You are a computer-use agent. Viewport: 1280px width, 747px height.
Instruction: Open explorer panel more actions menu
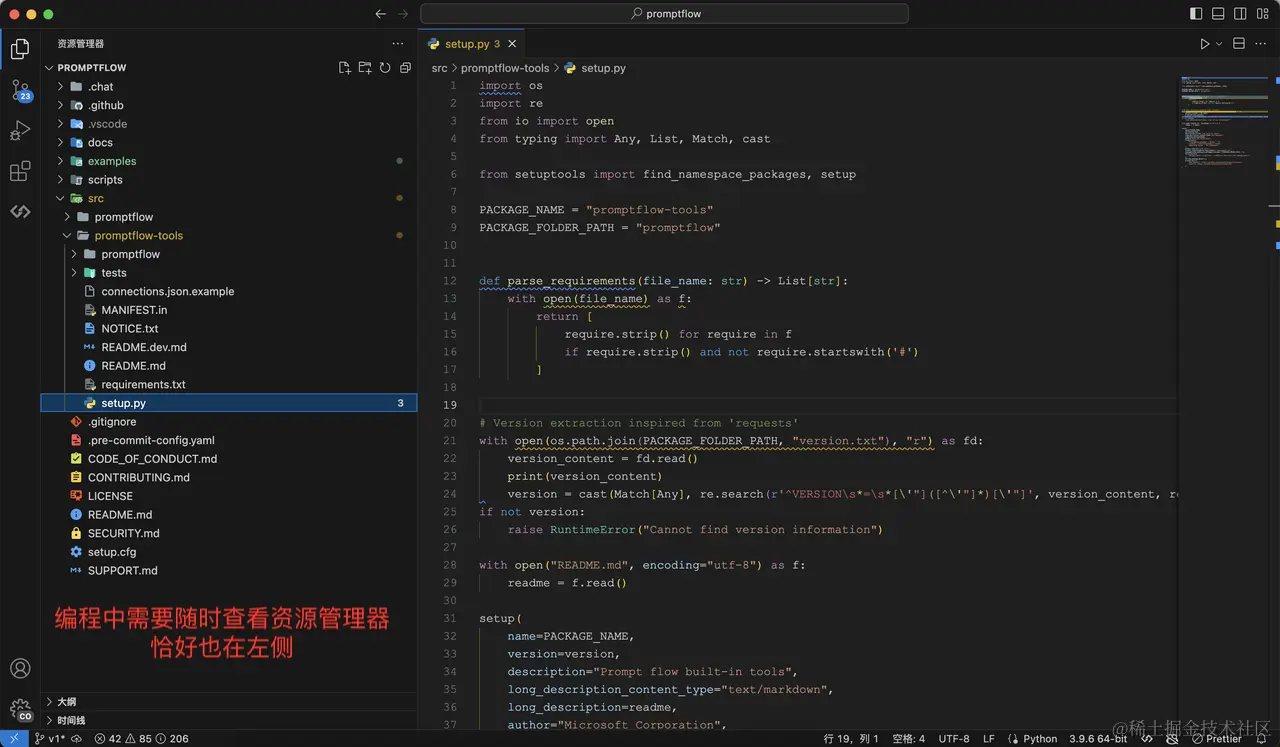click(398, 44)
